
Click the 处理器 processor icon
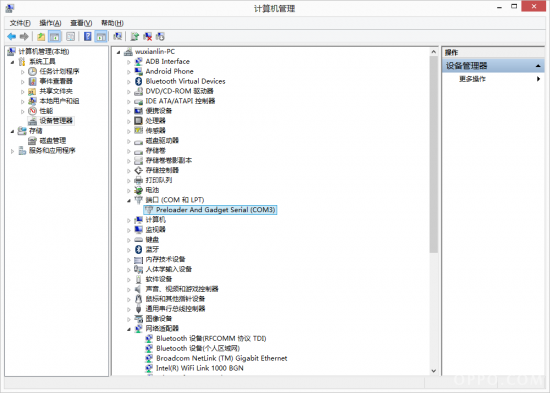point(139,121)
